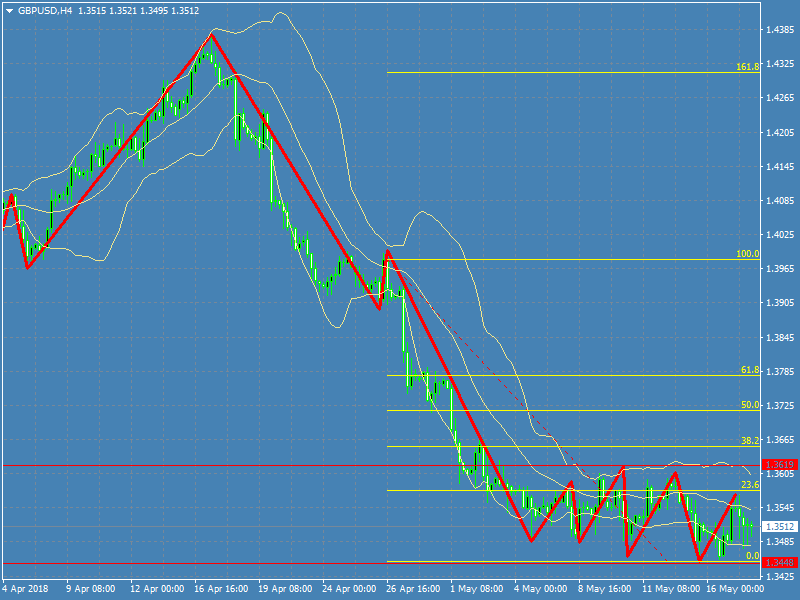This screenshot has height=600, width=800.
Task: Select the 23.6 Fibonacci level label
Action: tap(749, 485)
